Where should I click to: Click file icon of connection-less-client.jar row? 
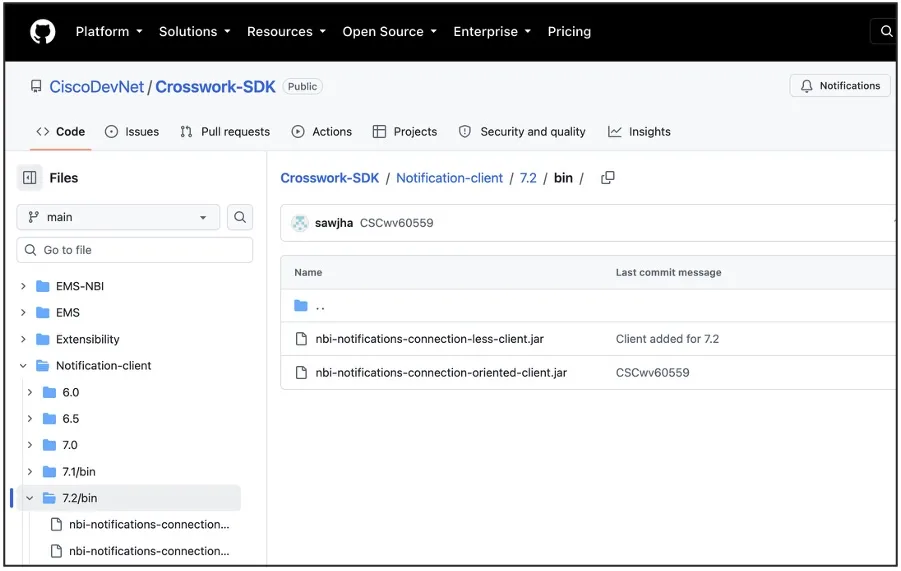pyautogui.click(x=301, y=339)
